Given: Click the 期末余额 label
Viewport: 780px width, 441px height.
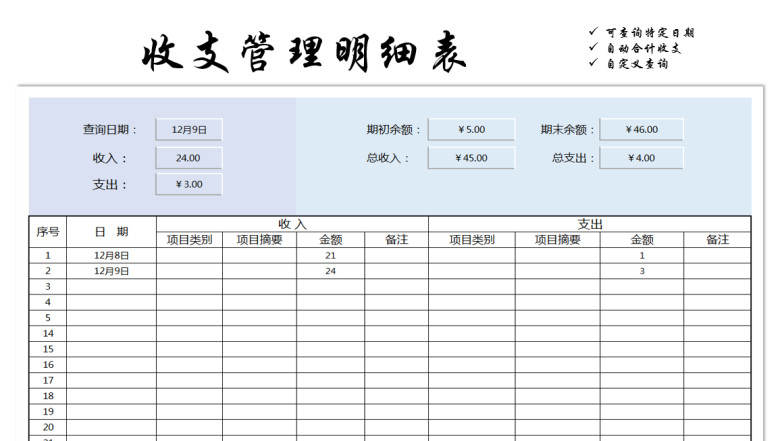Looking at the screenshot, I should click(x=568, y=130).
